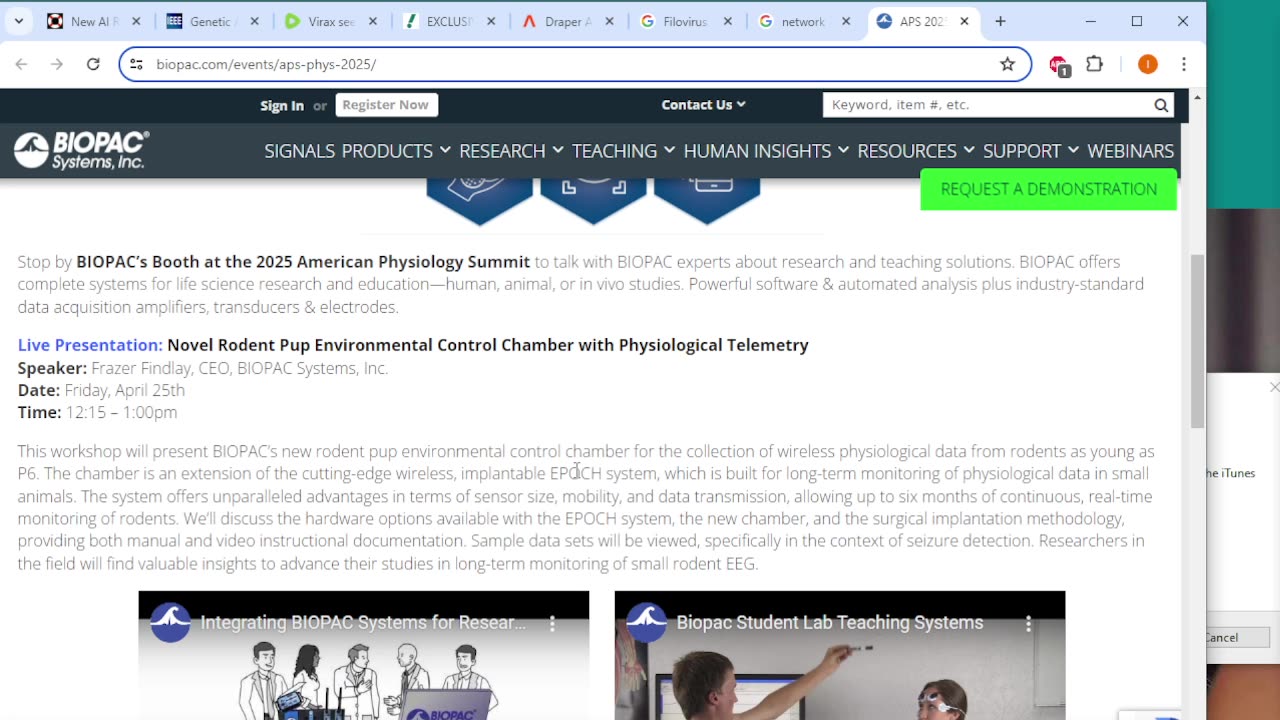The height and width of the screenshot is (720, 1280).
Task: Close the Filovirus tab
Action: pos(728,21)
